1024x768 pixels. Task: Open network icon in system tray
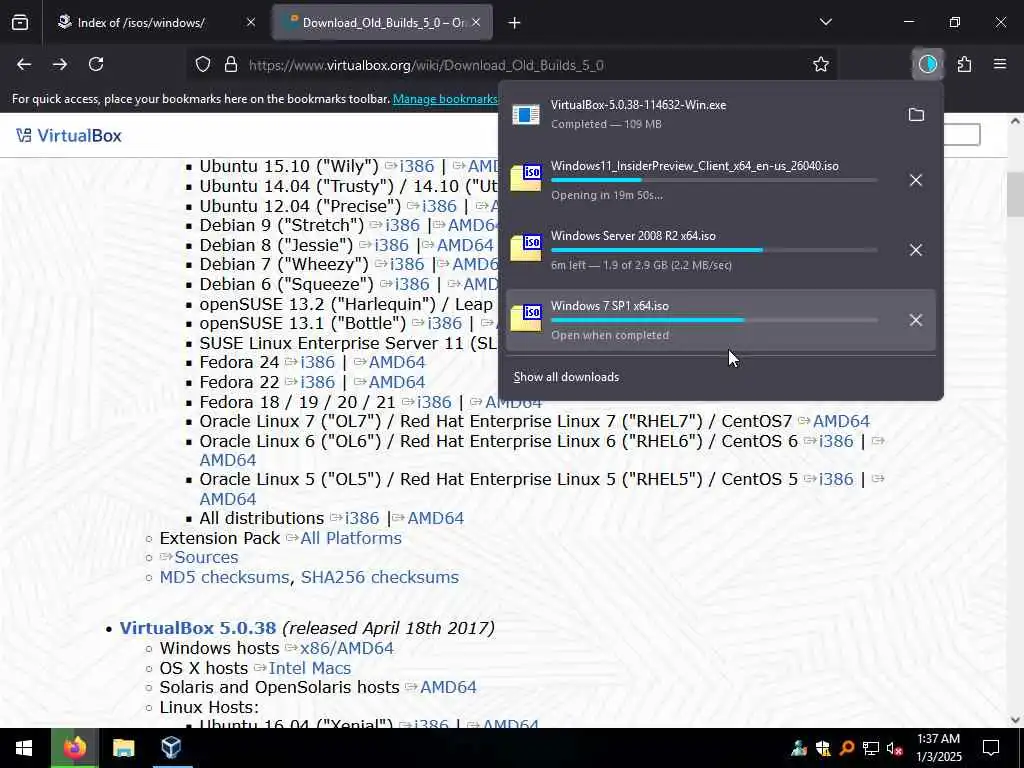pyautogui.click(x=871, y=748)
